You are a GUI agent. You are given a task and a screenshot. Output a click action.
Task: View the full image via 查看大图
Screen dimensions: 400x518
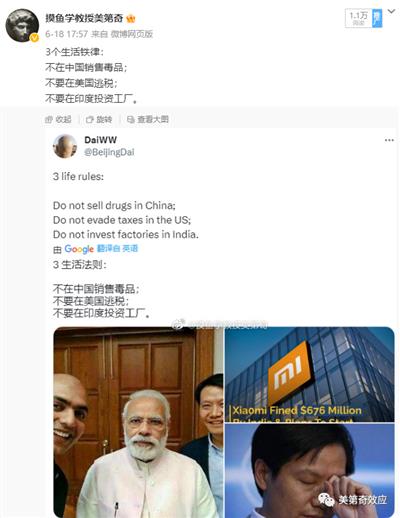coord(148,119)
